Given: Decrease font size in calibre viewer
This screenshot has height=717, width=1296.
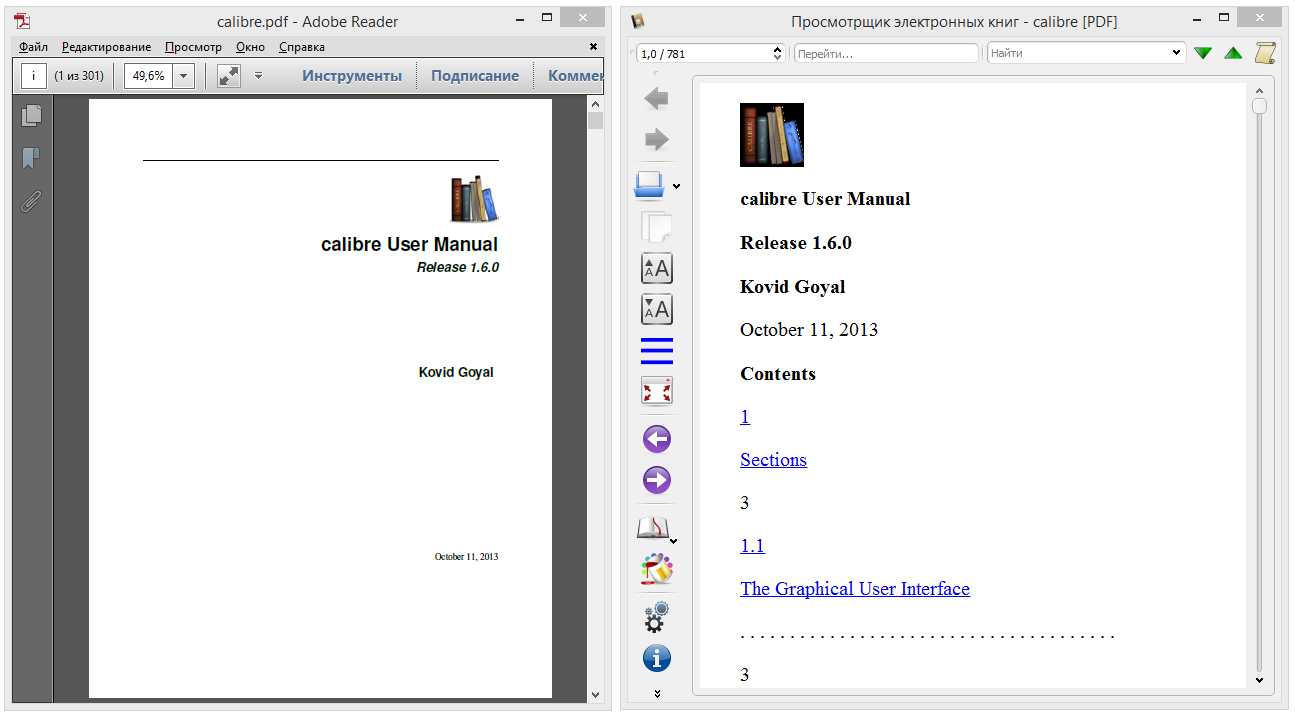Looking at the screenshot, I should 656,309.
